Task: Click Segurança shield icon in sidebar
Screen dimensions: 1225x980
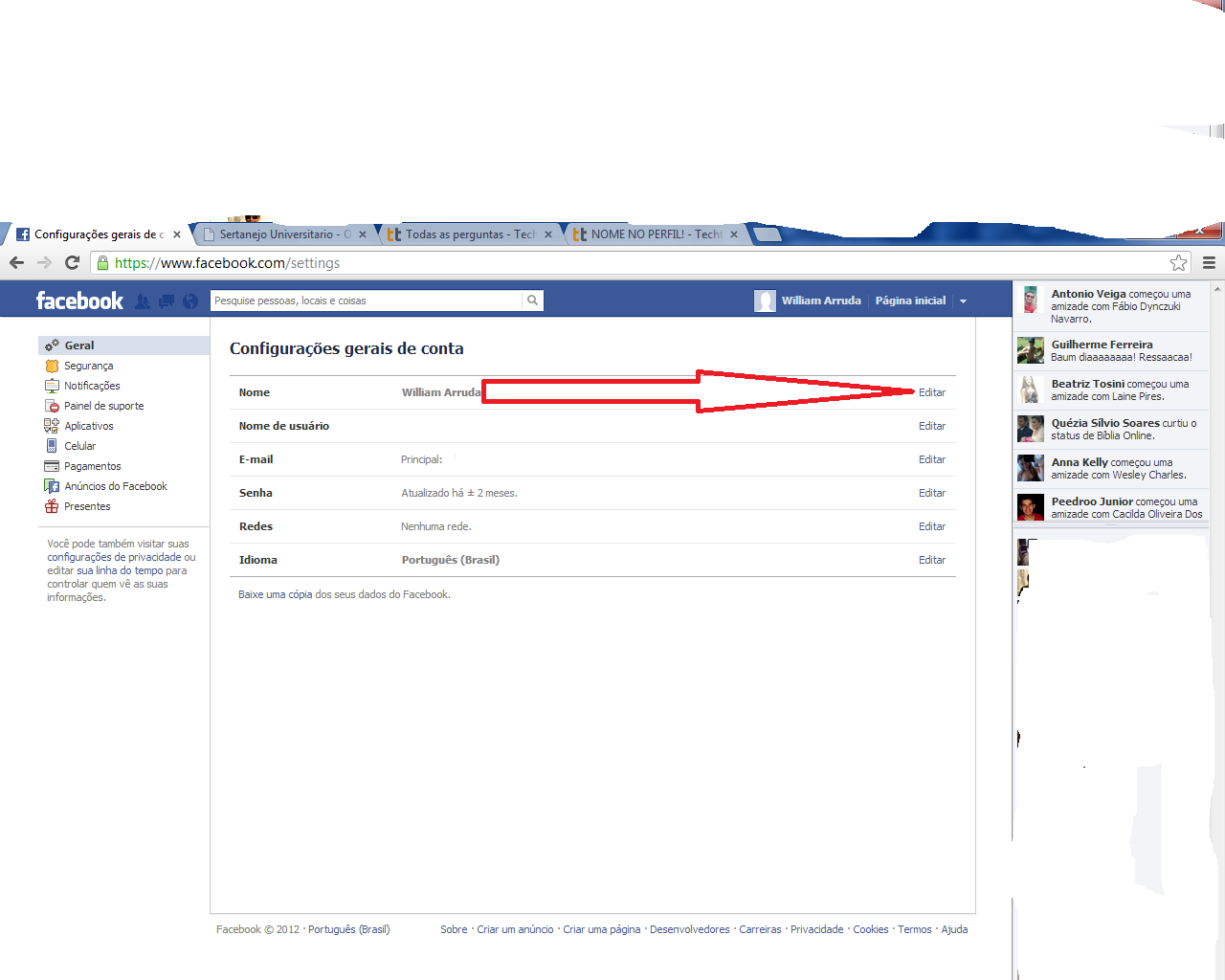Action: coord(52,366)
